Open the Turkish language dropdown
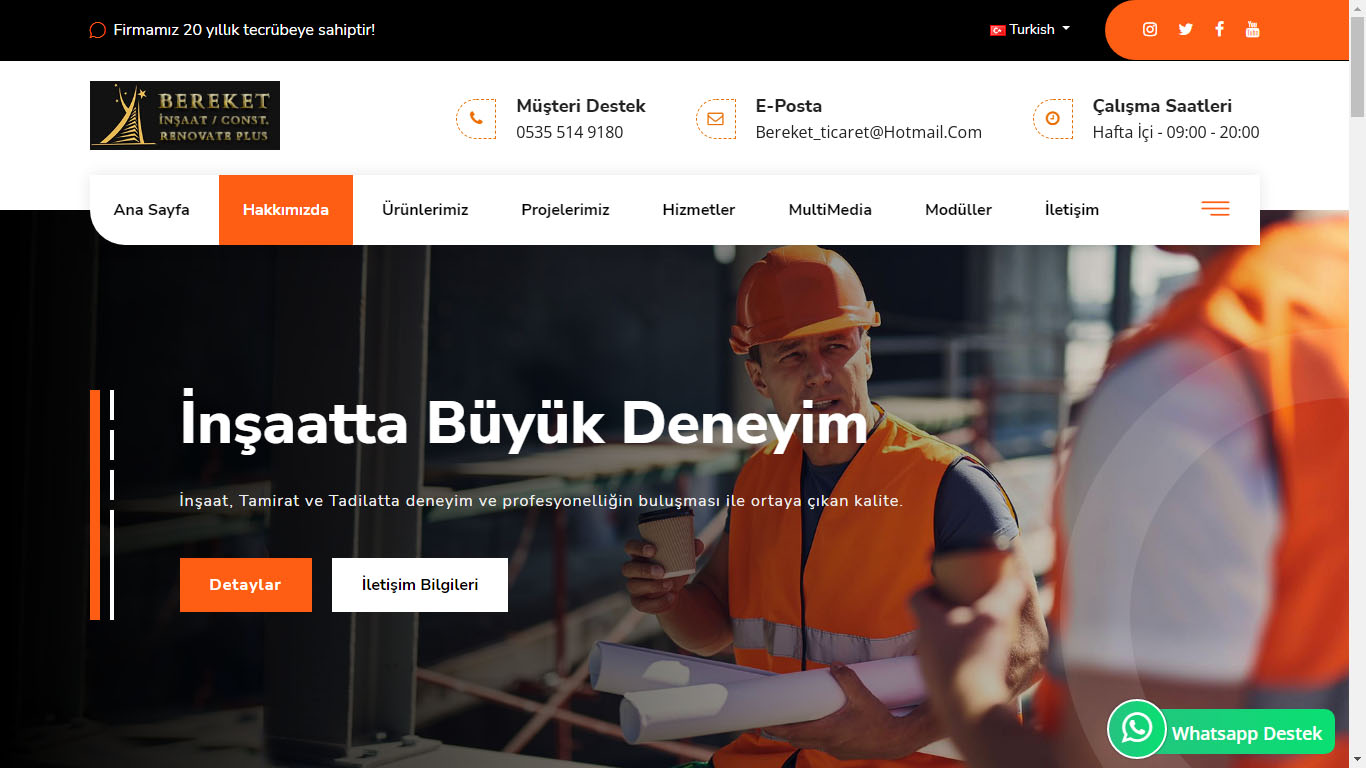The width and height of the screenshot is (1366, 768). click(1030, 30)
